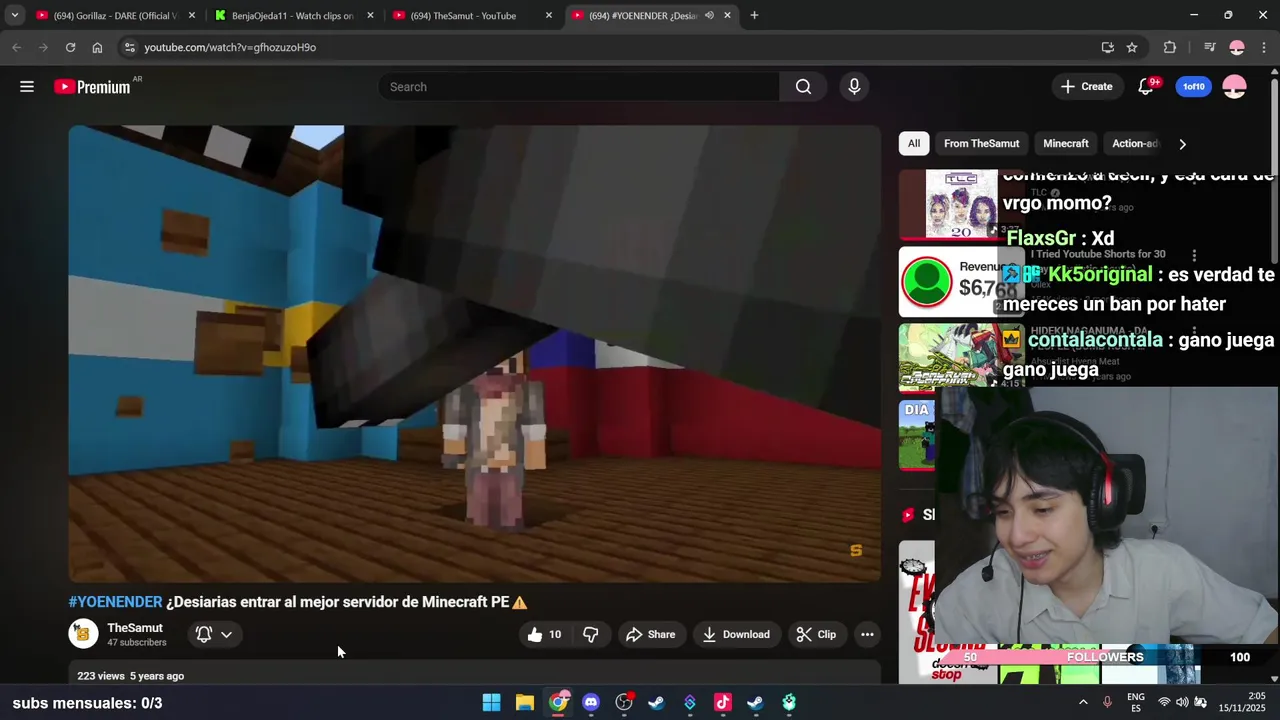Open Chrome extensions puzzle icon
The width and height of the screenshot is (1280, 720).
pyautogui.click(x=1170, y=47)
